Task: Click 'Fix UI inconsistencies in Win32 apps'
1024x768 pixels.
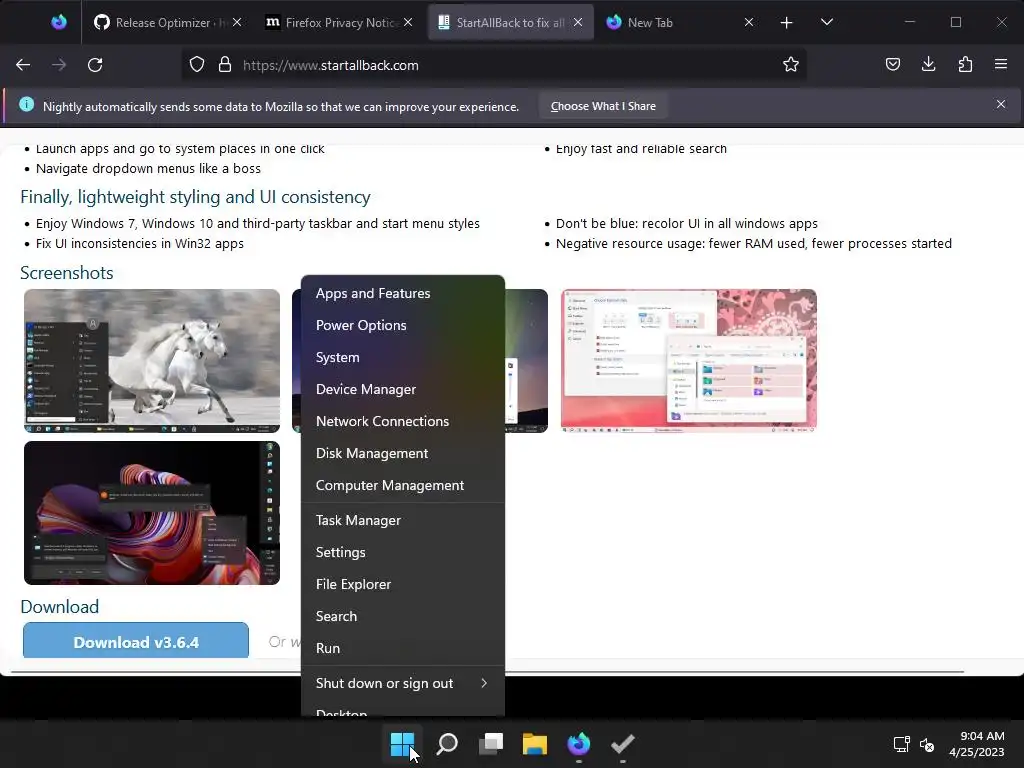Action: pos(140,244)
